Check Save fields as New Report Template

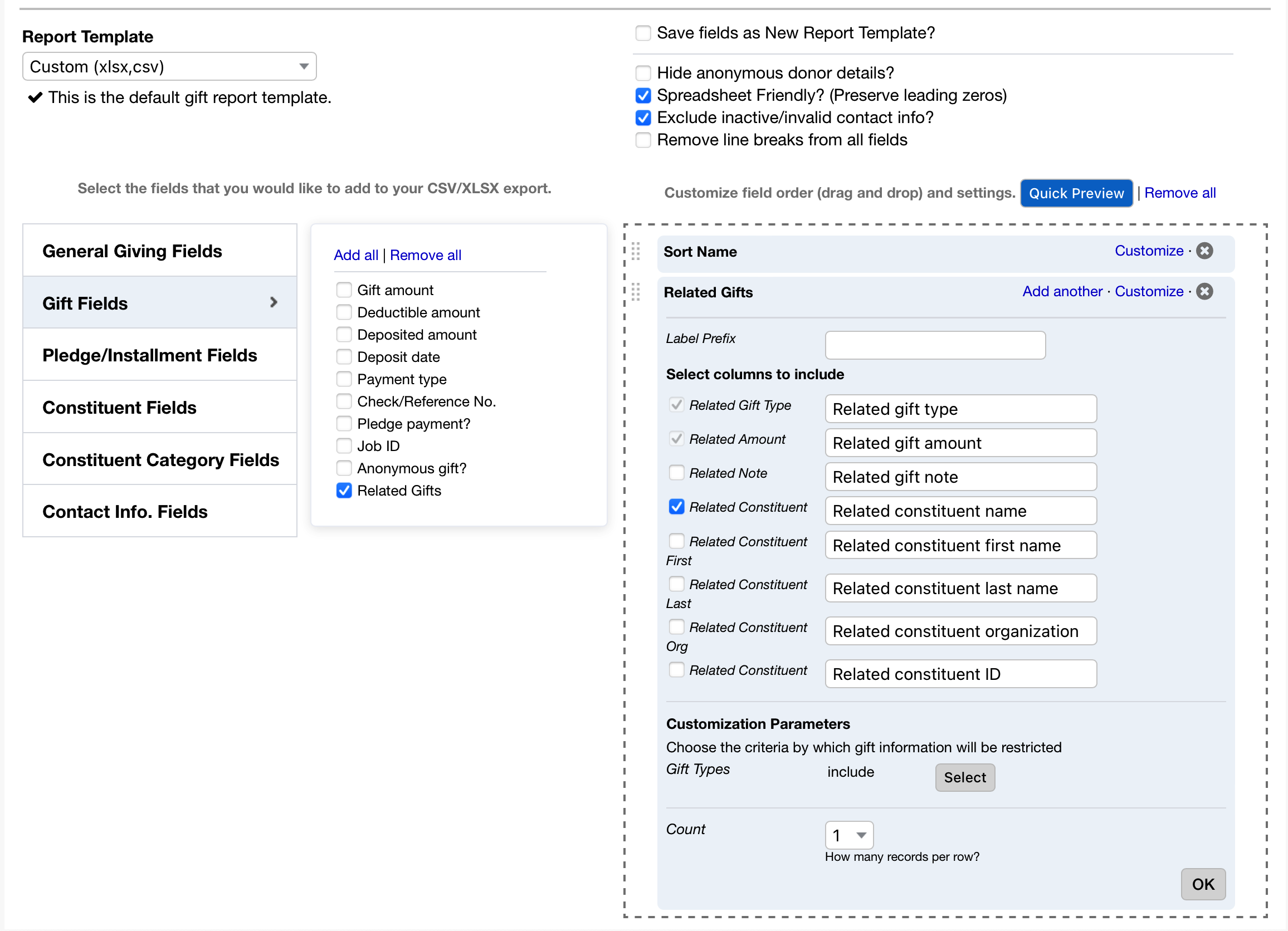click(x=642, y=33)
